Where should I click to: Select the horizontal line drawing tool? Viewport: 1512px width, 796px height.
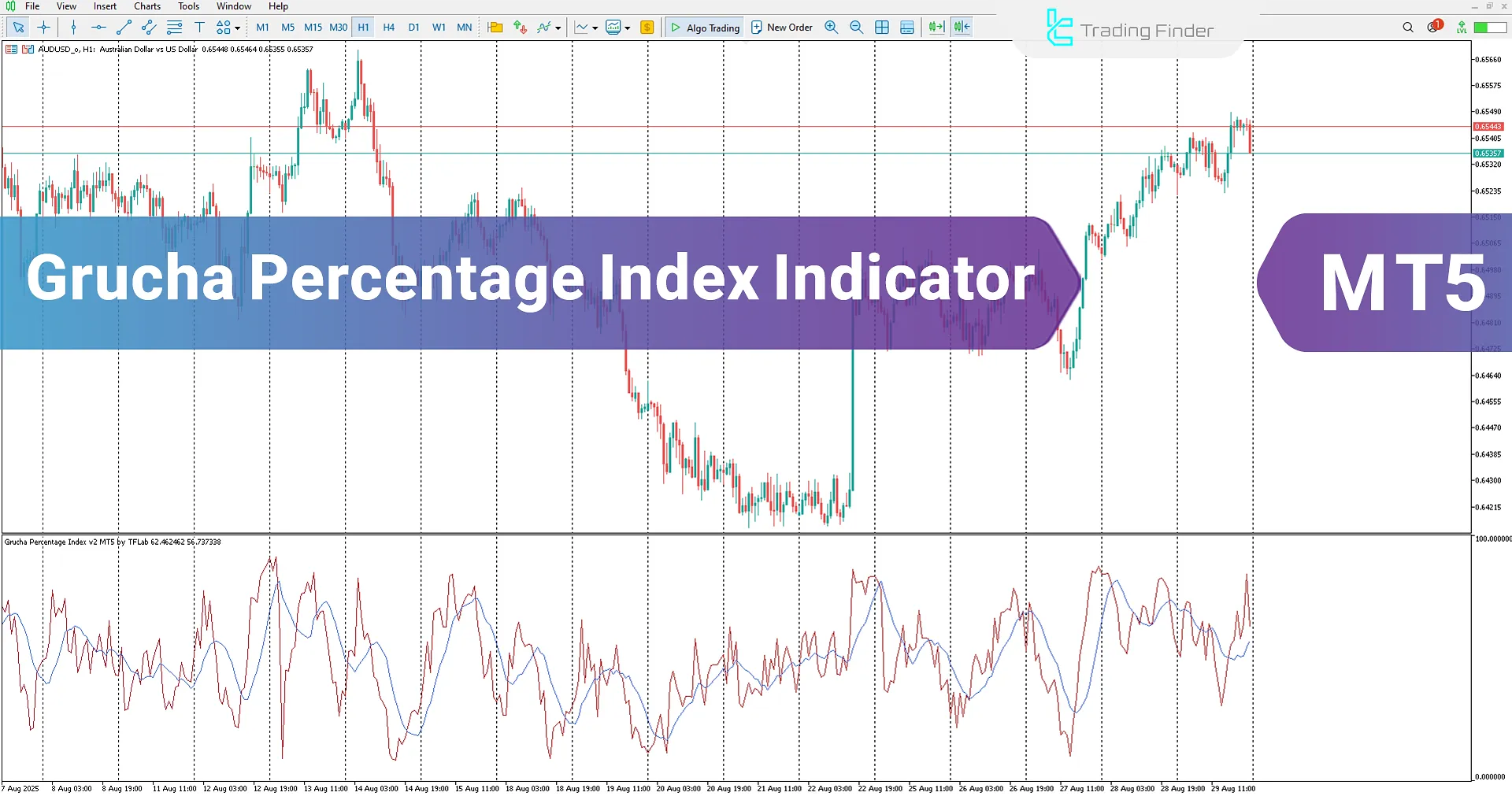pos(98,28)
